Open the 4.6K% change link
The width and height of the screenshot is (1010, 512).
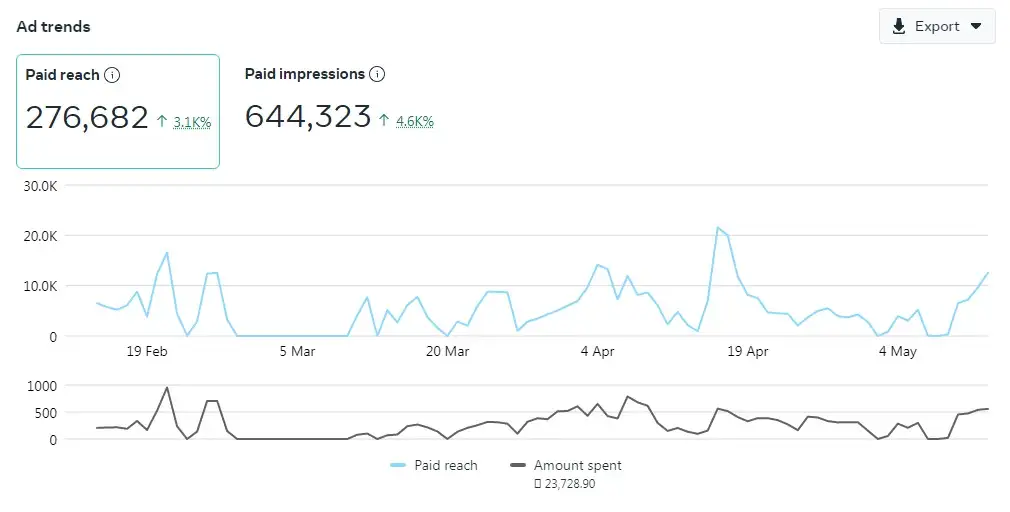(x=414, y=121)
